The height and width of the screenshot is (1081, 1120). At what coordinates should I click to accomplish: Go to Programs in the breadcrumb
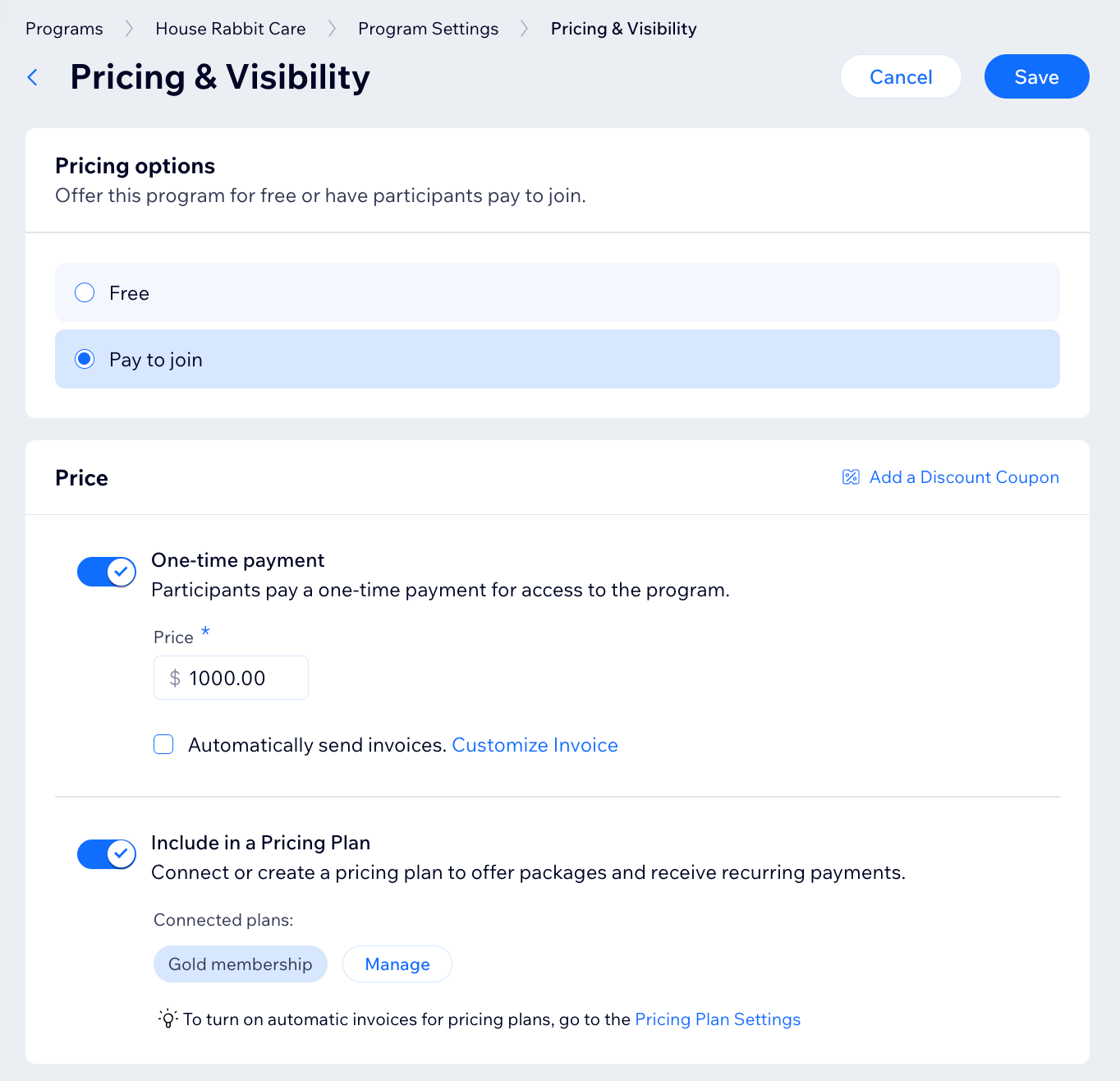pos(64,29)
